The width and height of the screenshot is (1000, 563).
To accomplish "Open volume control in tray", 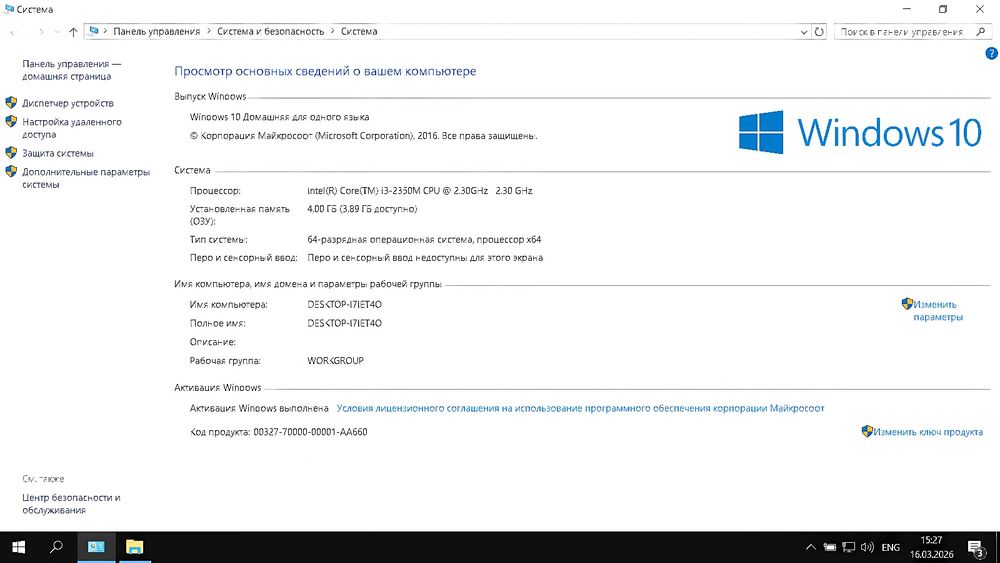I will tap(867, 547).
